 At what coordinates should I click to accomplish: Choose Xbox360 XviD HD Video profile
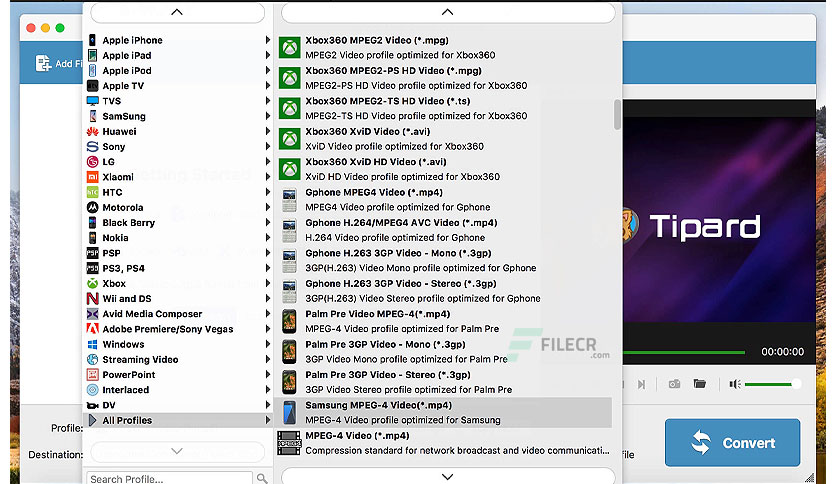point(445,169)
